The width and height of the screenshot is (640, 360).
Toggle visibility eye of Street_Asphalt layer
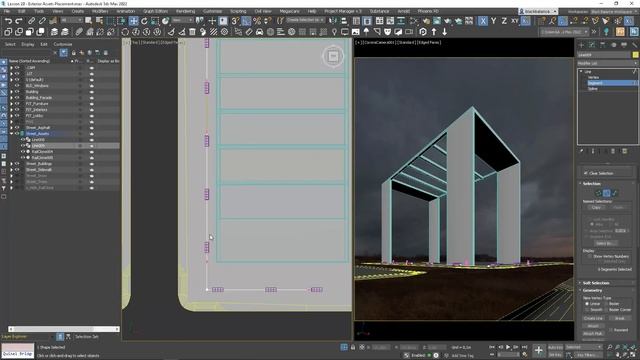click(17, 128)
